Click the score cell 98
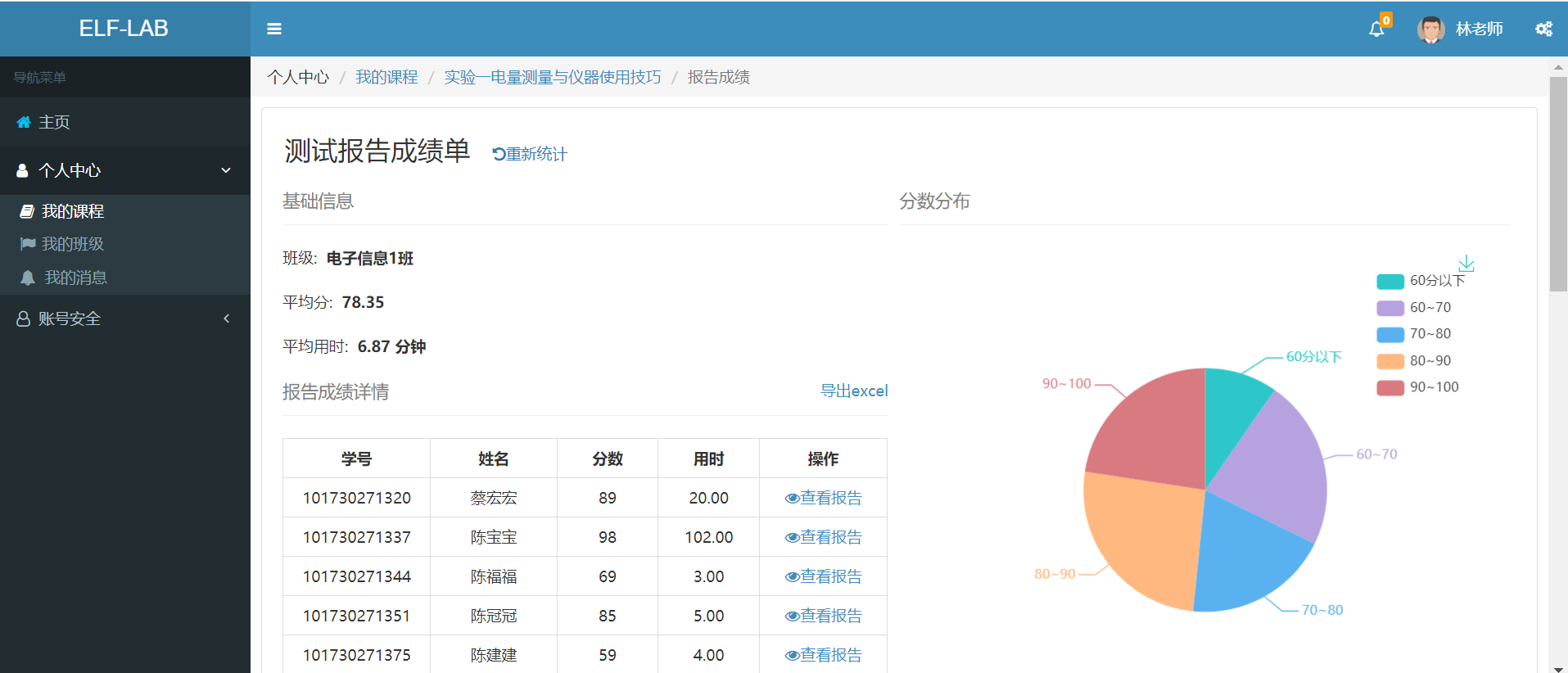The width and height of the screenshot is (1568, 673). coord(608,537)
